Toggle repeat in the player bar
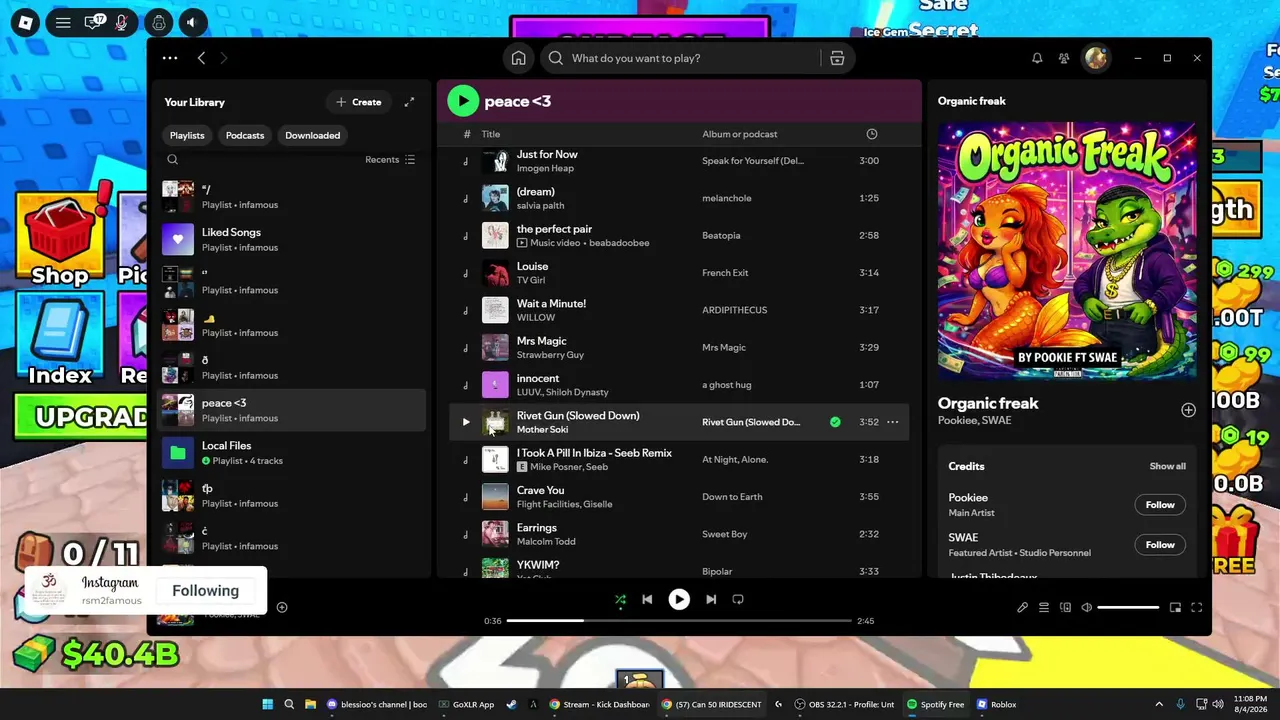1280x720 pixels. pos(738,599)
